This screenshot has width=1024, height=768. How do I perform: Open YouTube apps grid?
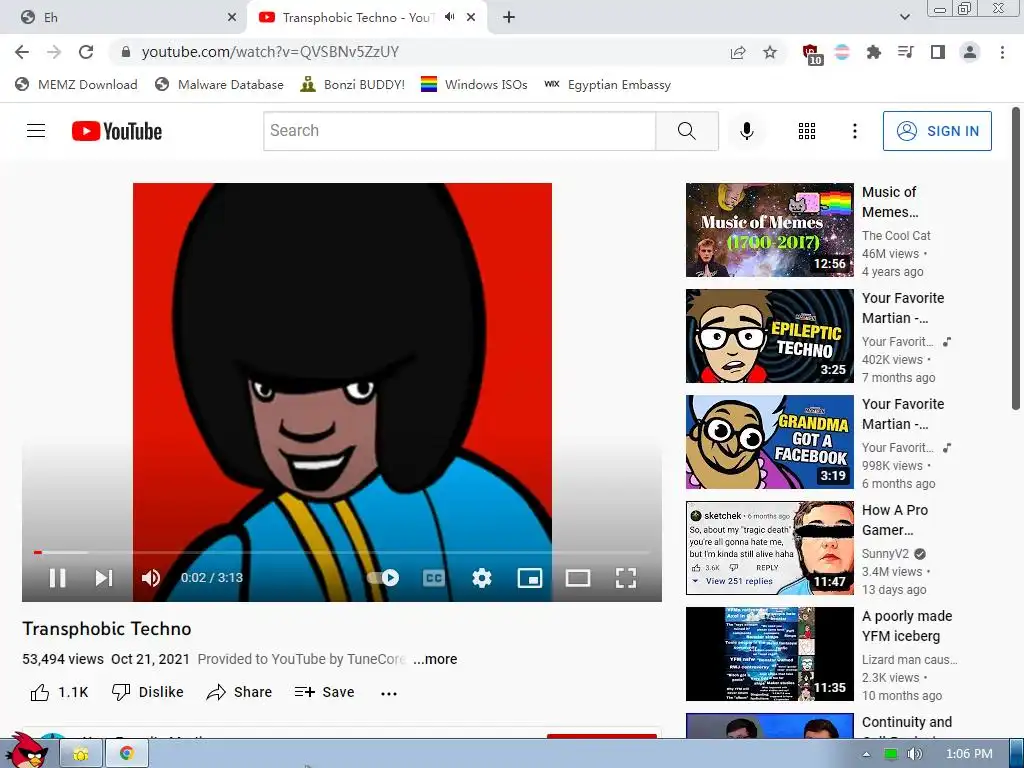[x=807, y=131]
